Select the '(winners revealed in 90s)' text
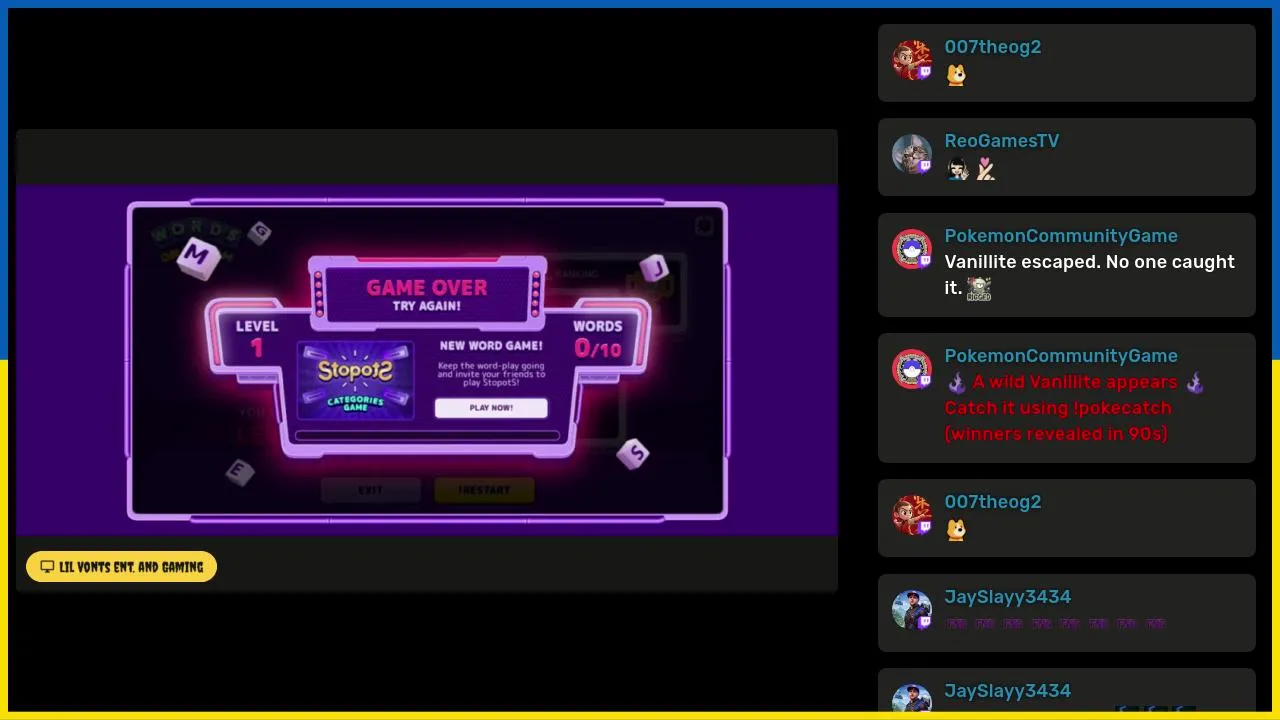The width and height of the screenshot is (1280, 720). tap(1056, 434)
